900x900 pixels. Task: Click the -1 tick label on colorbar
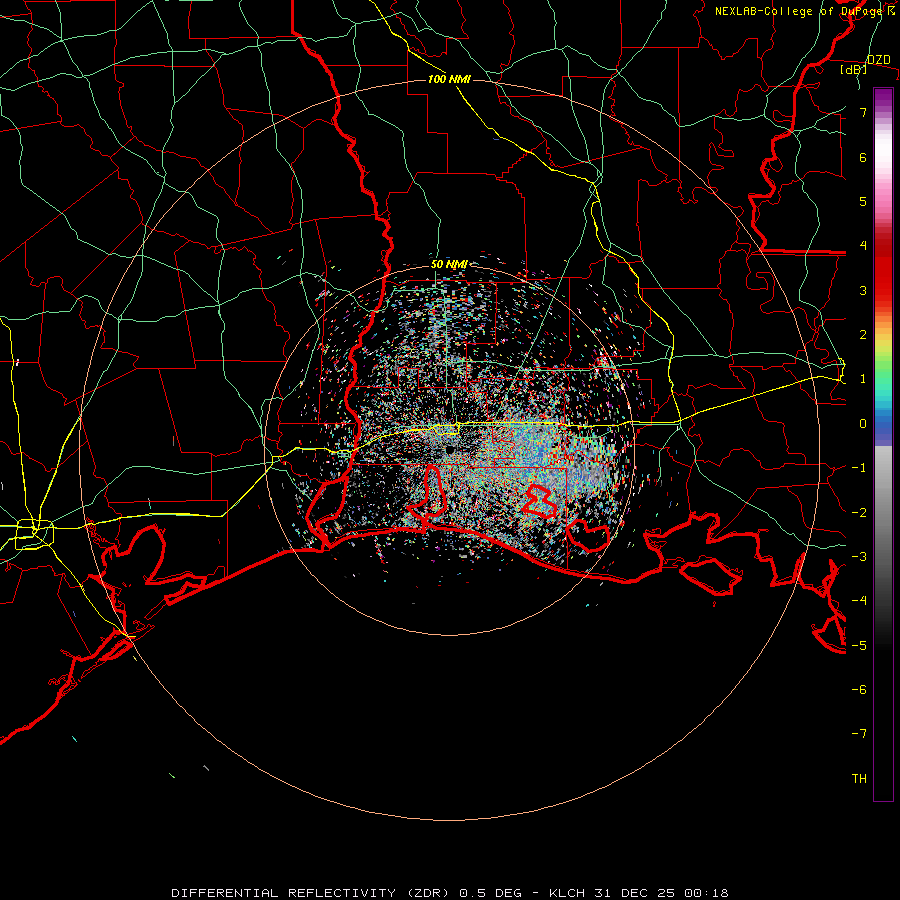pyautogui.click(x=859, y=468)
